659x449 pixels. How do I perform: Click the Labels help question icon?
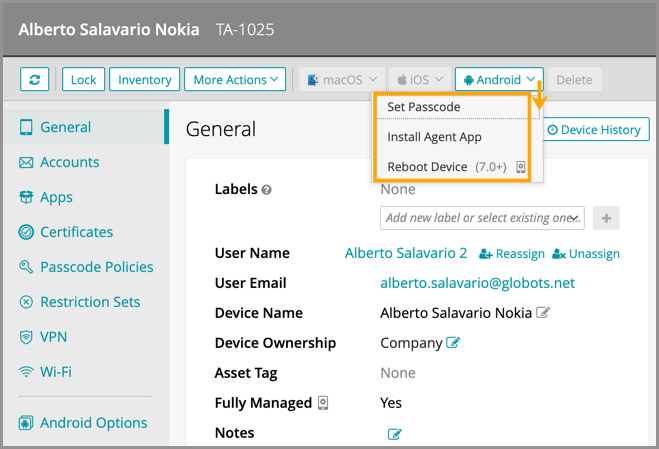point(267,190)
